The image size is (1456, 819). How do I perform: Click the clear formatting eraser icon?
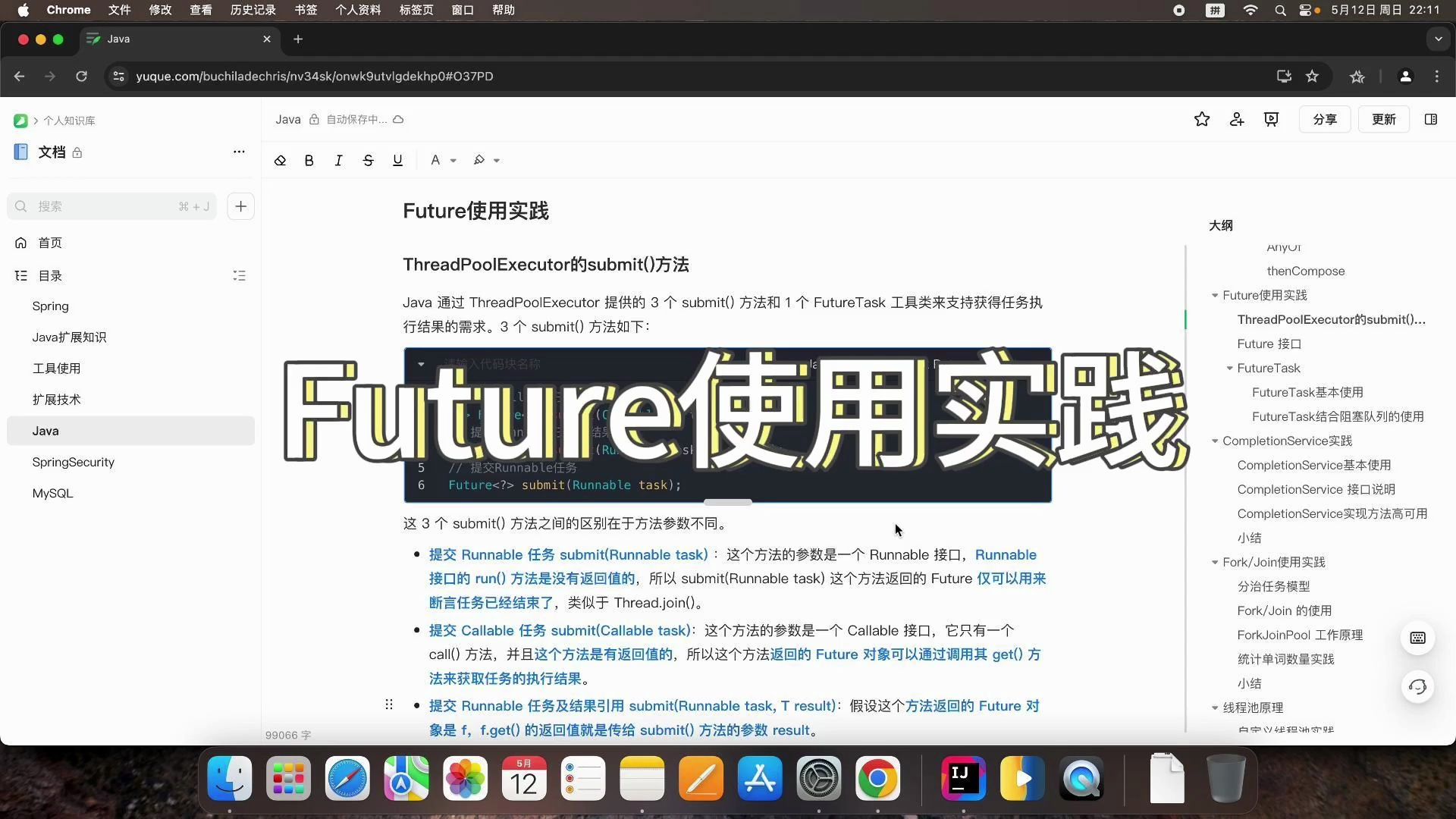click(281, 160)
